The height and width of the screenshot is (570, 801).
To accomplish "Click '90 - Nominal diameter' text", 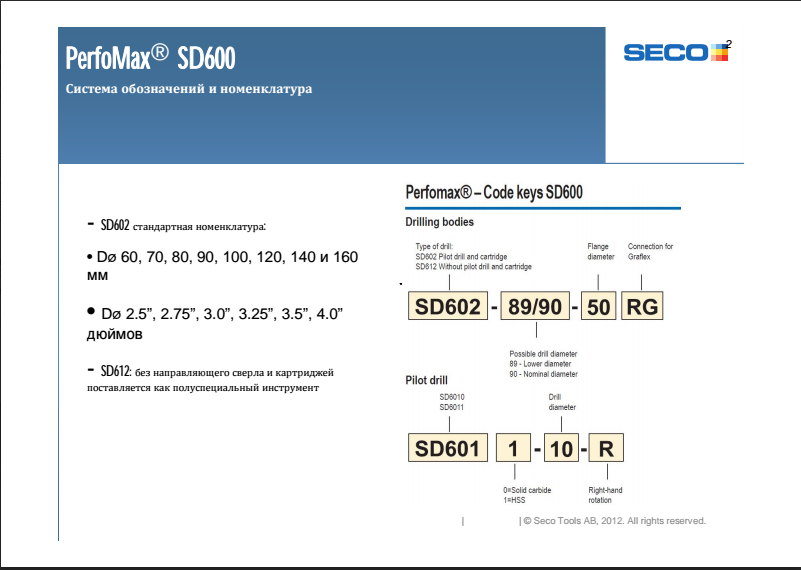I will tap(544, 374).
